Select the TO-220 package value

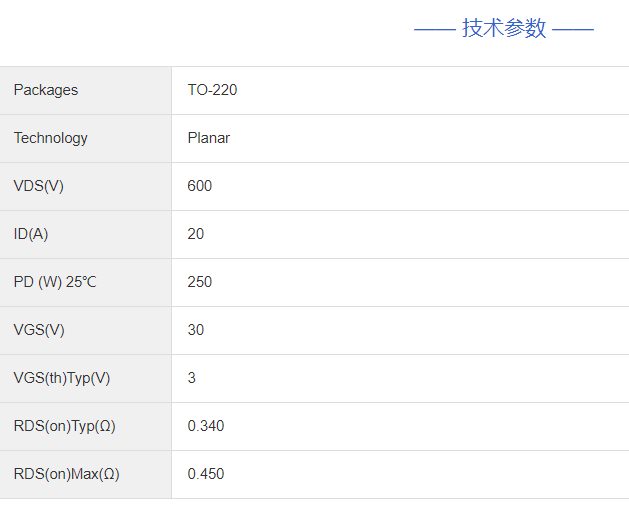tap(212, 90)
